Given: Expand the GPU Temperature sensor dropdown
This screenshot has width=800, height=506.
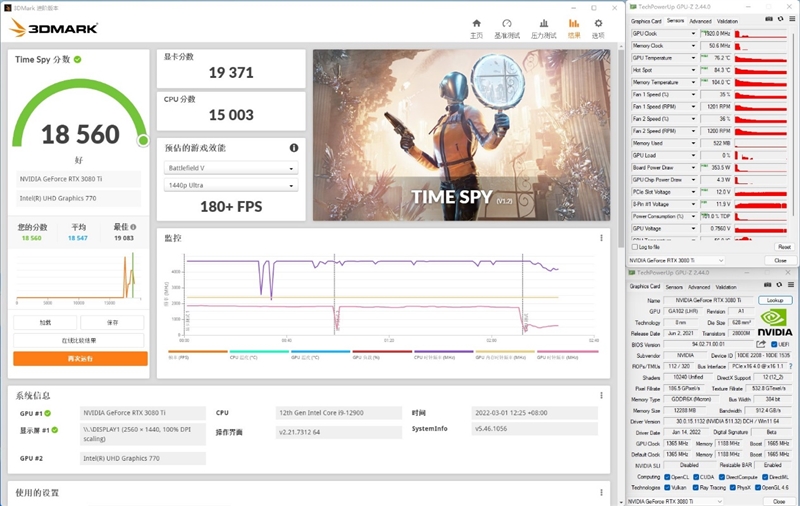Looking at the screenshot, I should click(693, 58).
